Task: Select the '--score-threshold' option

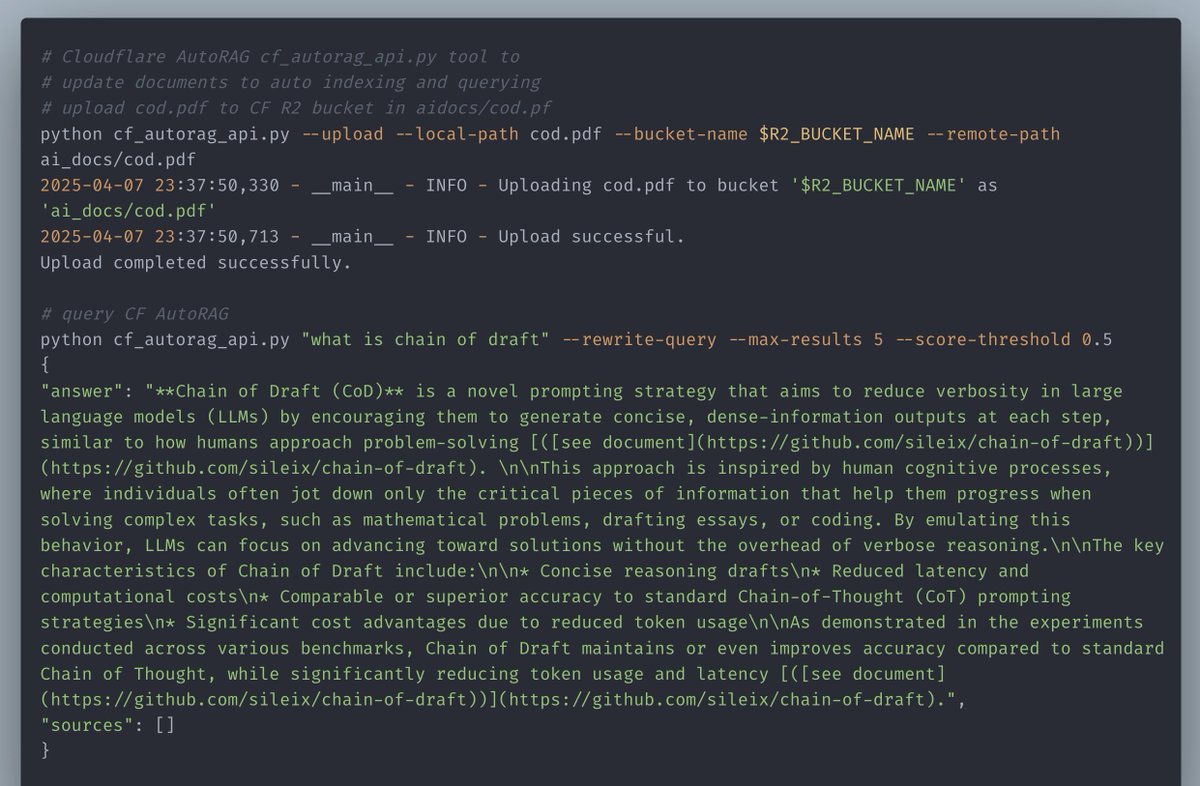Action: coord(983,340)
